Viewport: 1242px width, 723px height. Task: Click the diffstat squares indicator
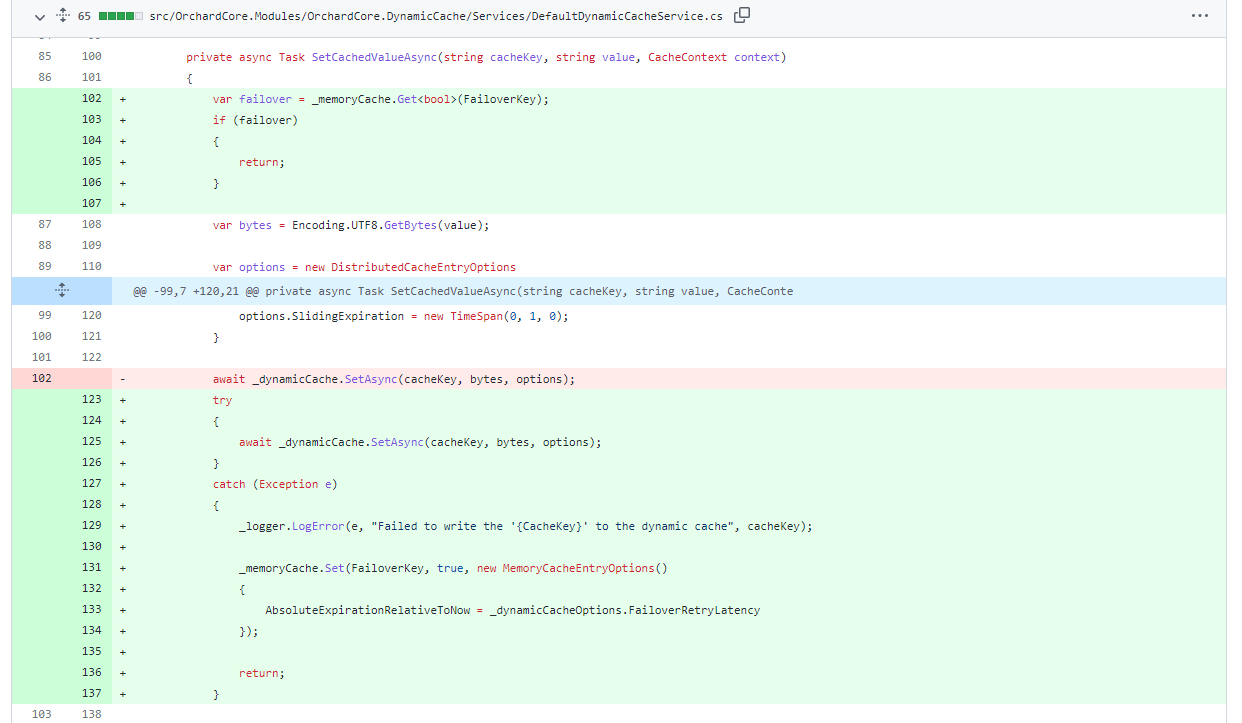coord(120,17)
